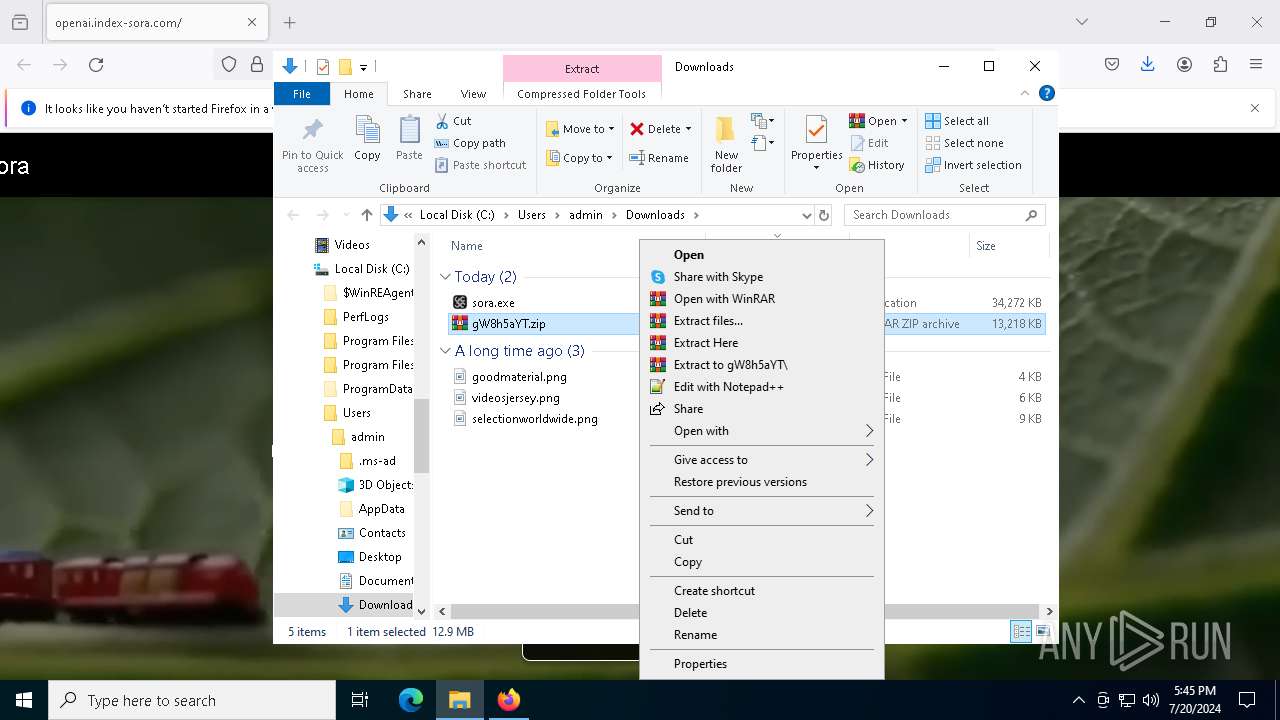Click the Search Downloads field

945,215
